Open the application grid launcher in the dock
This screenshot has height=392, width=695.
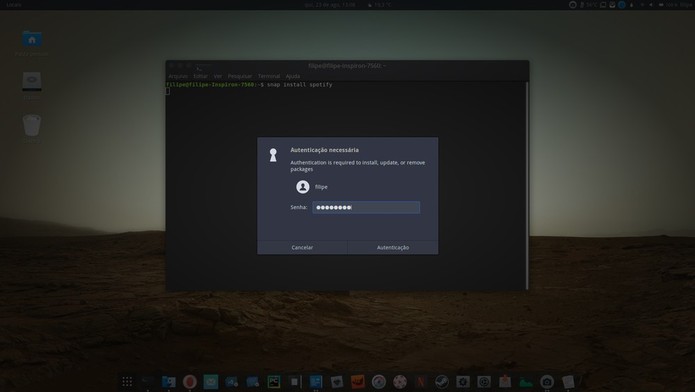(127, 381)
